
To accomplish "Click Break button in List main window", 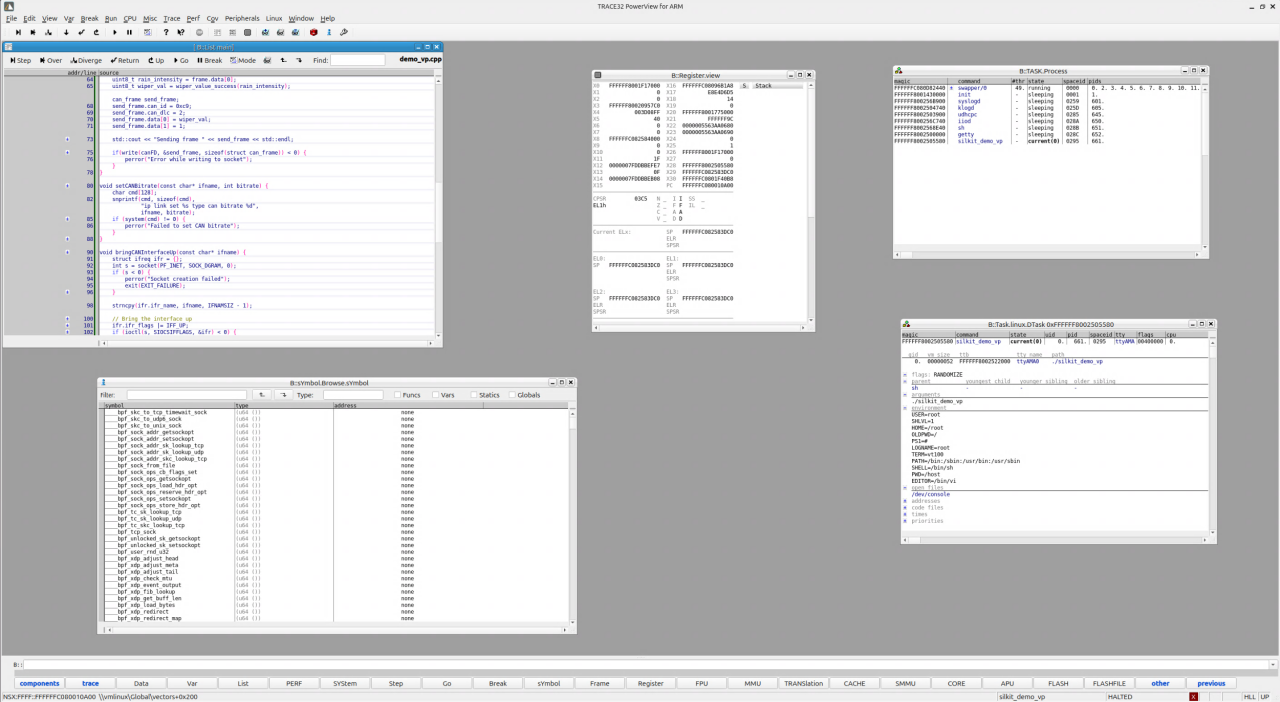I will [x=209, y=60].
